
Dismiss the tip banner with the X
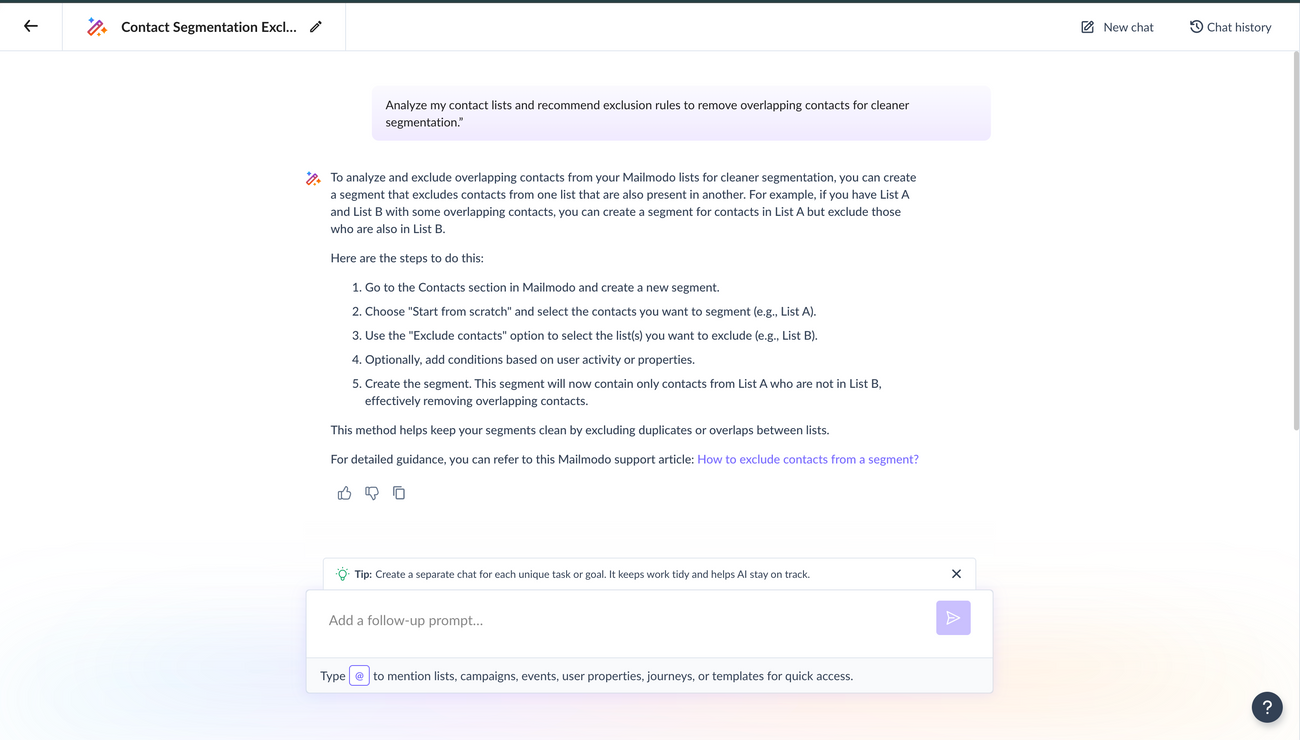[956, 573]
